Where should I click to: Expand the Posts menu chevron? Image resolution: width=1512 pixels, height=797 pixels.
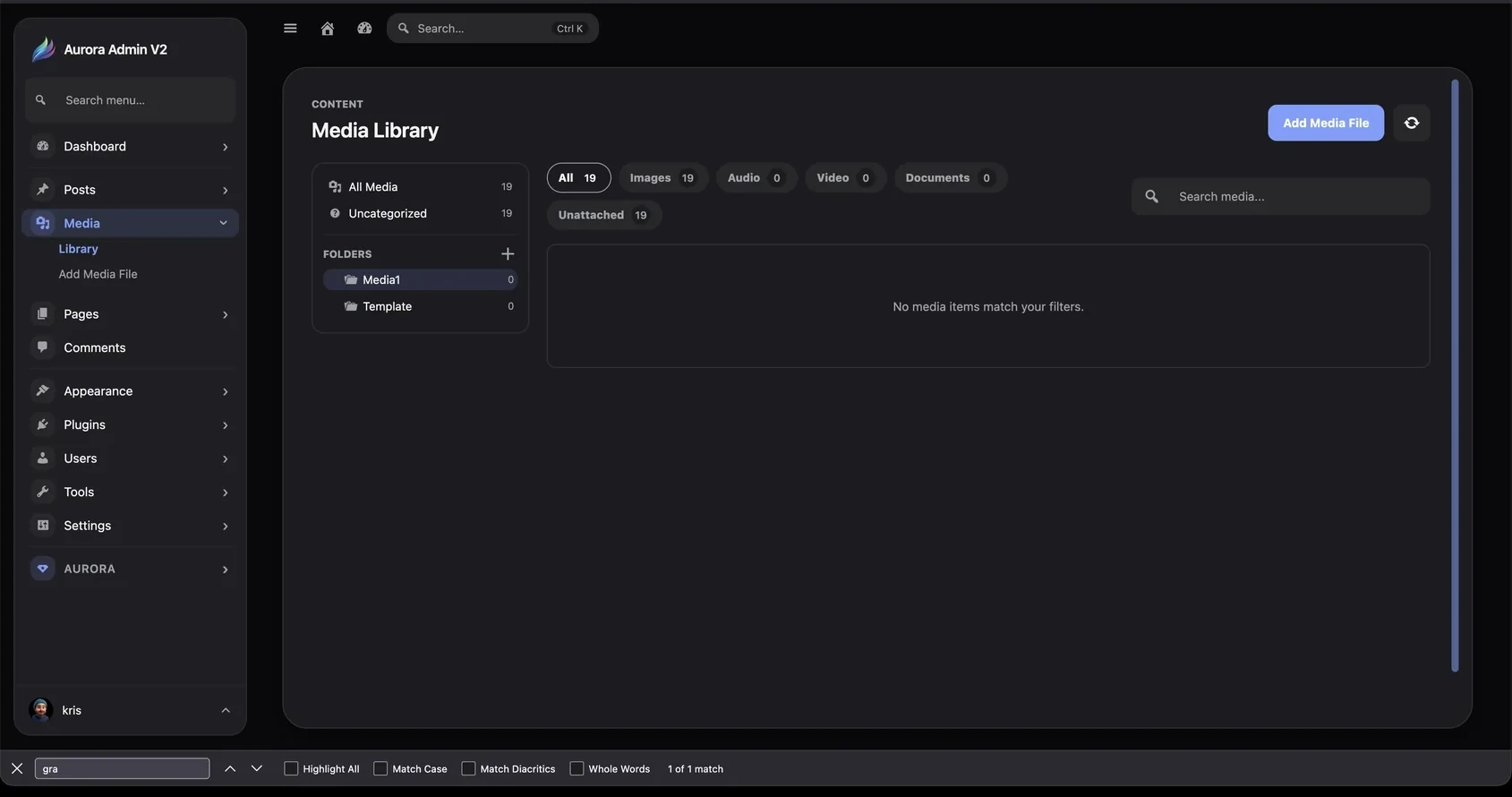[x=225, y=190]
